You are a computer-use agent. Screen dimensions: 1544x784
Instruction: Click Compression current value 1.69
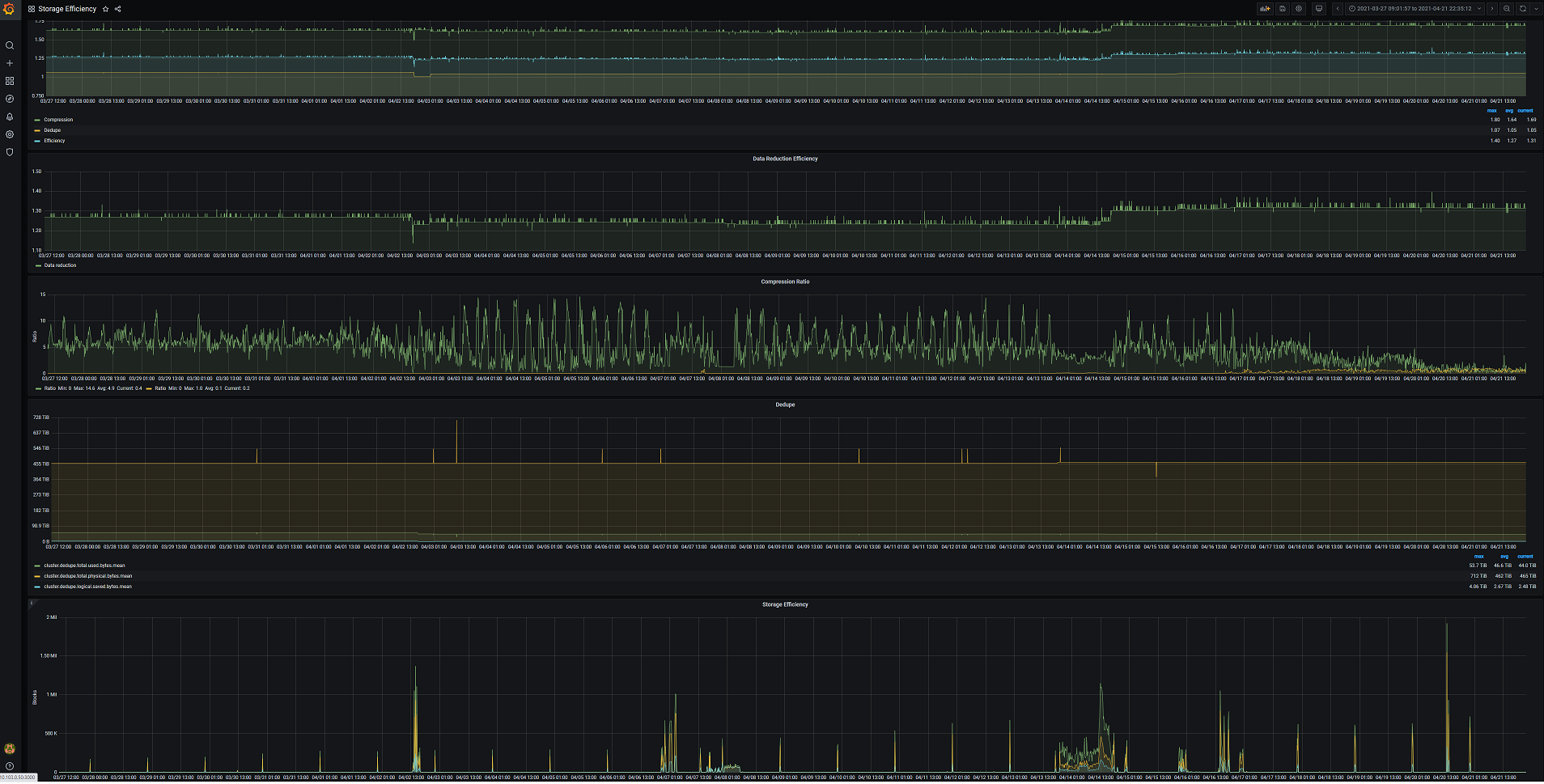(1531, 120)
